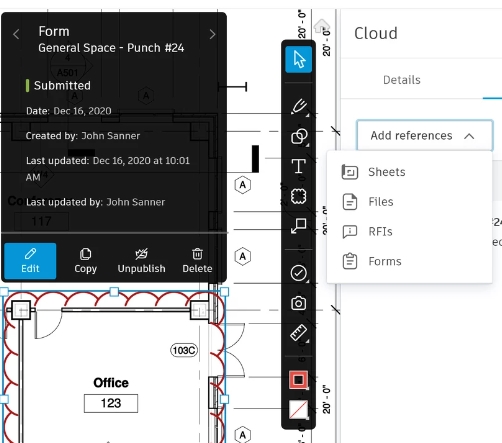Open the no-fill color swatch
The height and width of the screenshot is (443, 502).
point(298,409)
